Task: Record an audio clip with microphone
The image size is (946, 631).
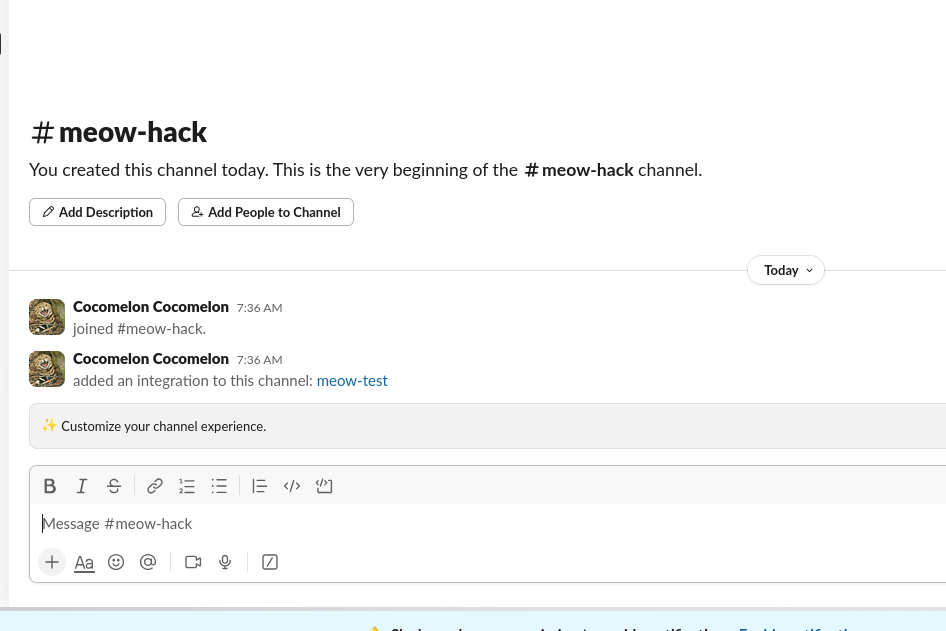Action: click(225, 562)
